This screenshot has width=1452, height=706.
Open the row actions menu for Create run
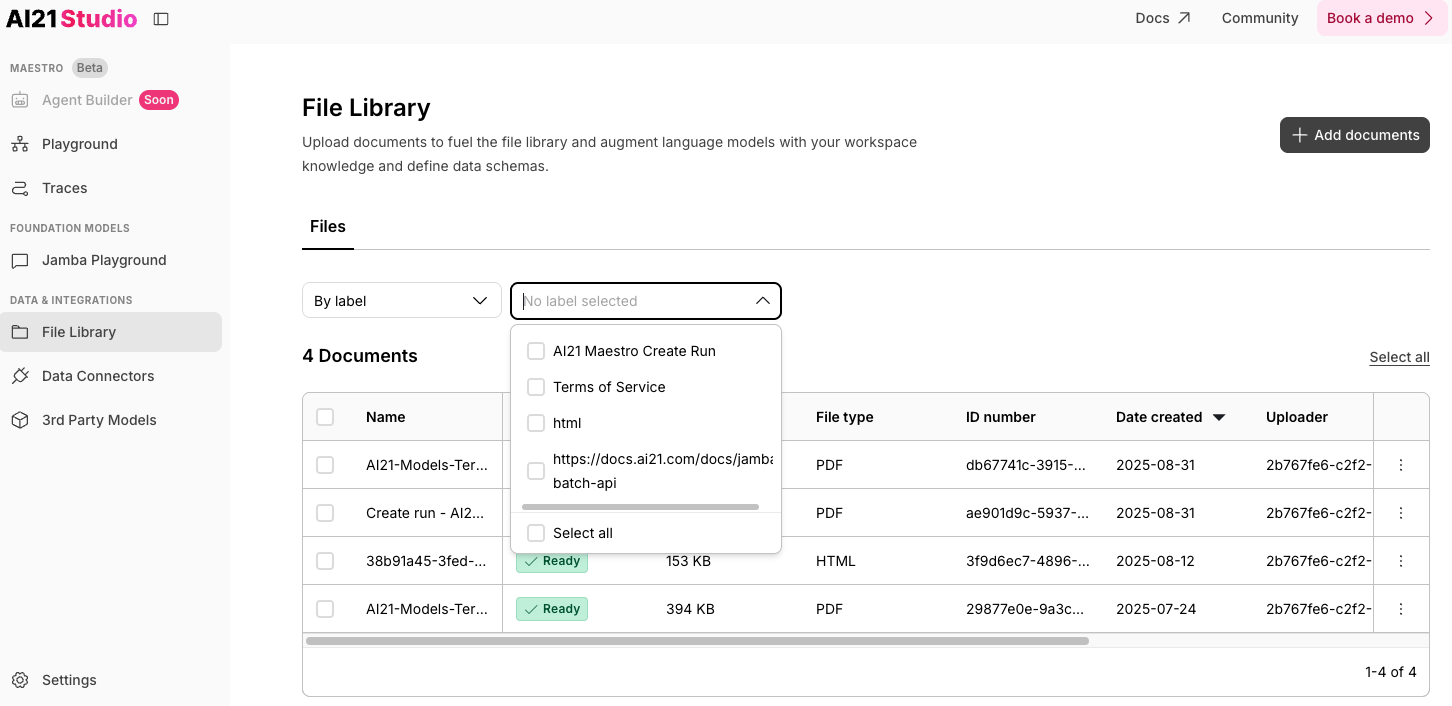click(1401, 512)
